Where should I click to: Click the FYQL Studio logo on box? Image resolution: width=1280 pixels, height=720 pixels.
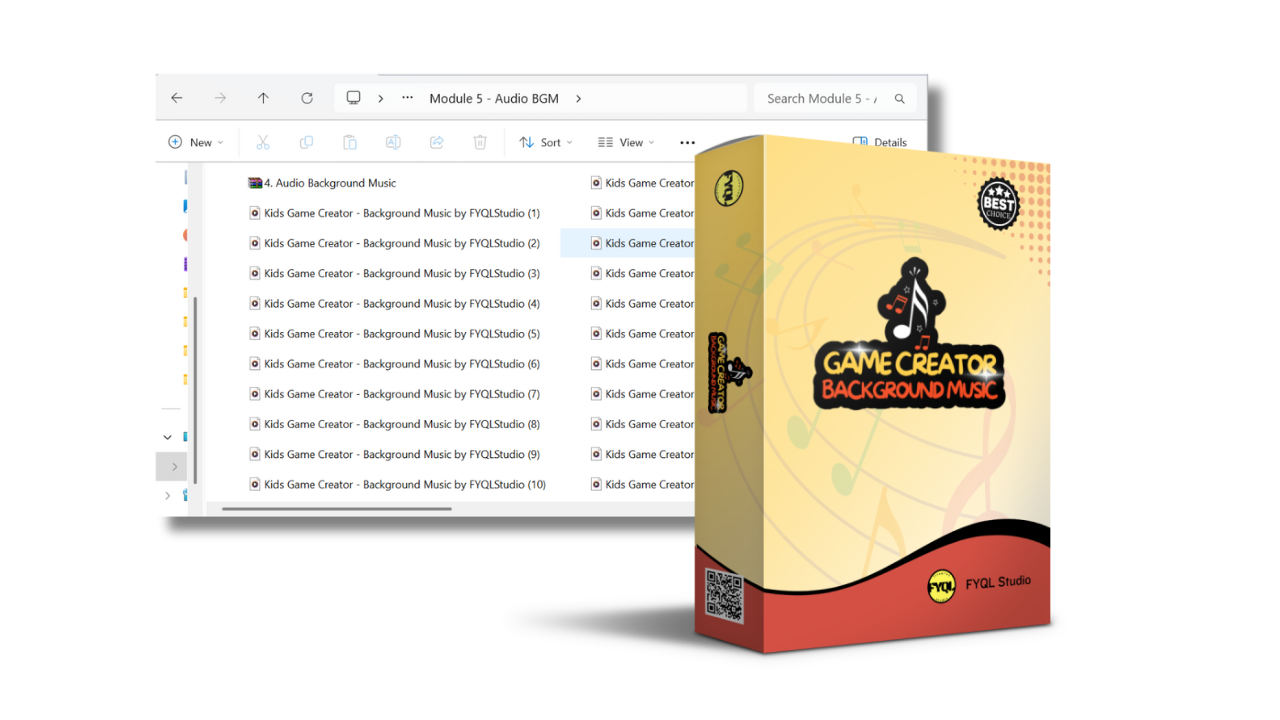pyautogui.click(x=941, y=587)
